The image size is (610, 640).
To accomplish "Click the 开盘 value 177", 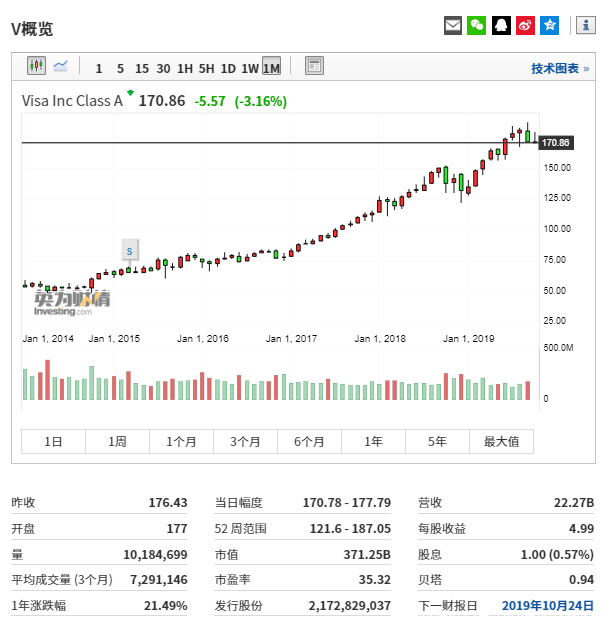I will [x=177, y=529].
